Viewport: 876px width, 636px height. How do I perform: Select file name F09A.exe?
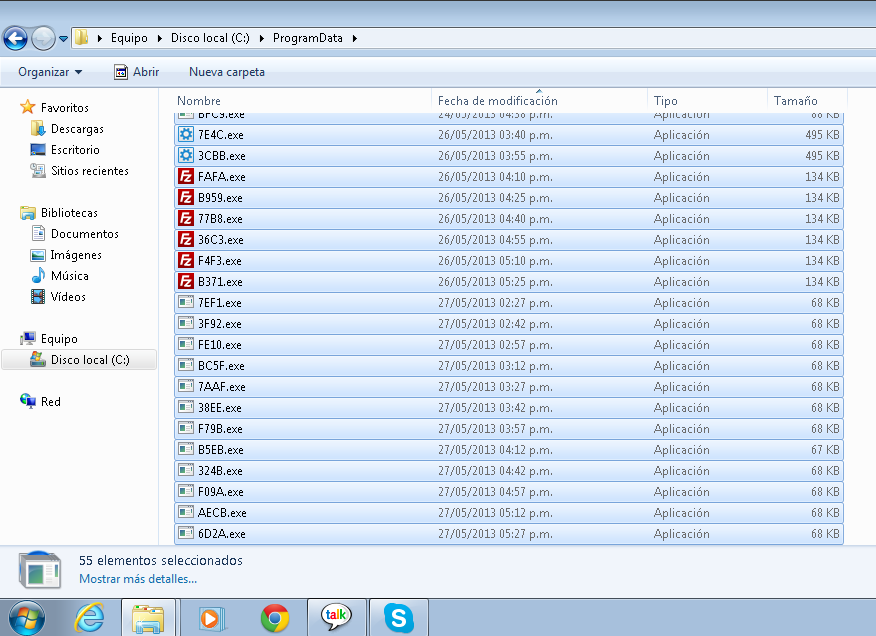tap(221, 492)
